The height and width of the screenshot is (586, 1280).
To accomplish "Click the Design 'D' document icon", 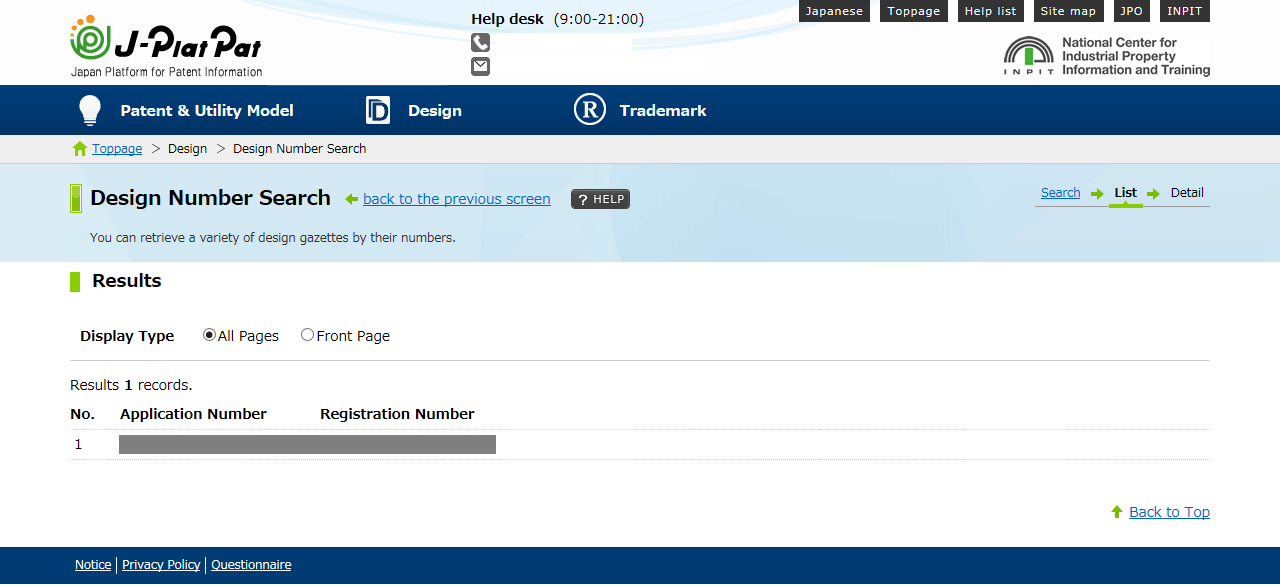I will 378,110.
